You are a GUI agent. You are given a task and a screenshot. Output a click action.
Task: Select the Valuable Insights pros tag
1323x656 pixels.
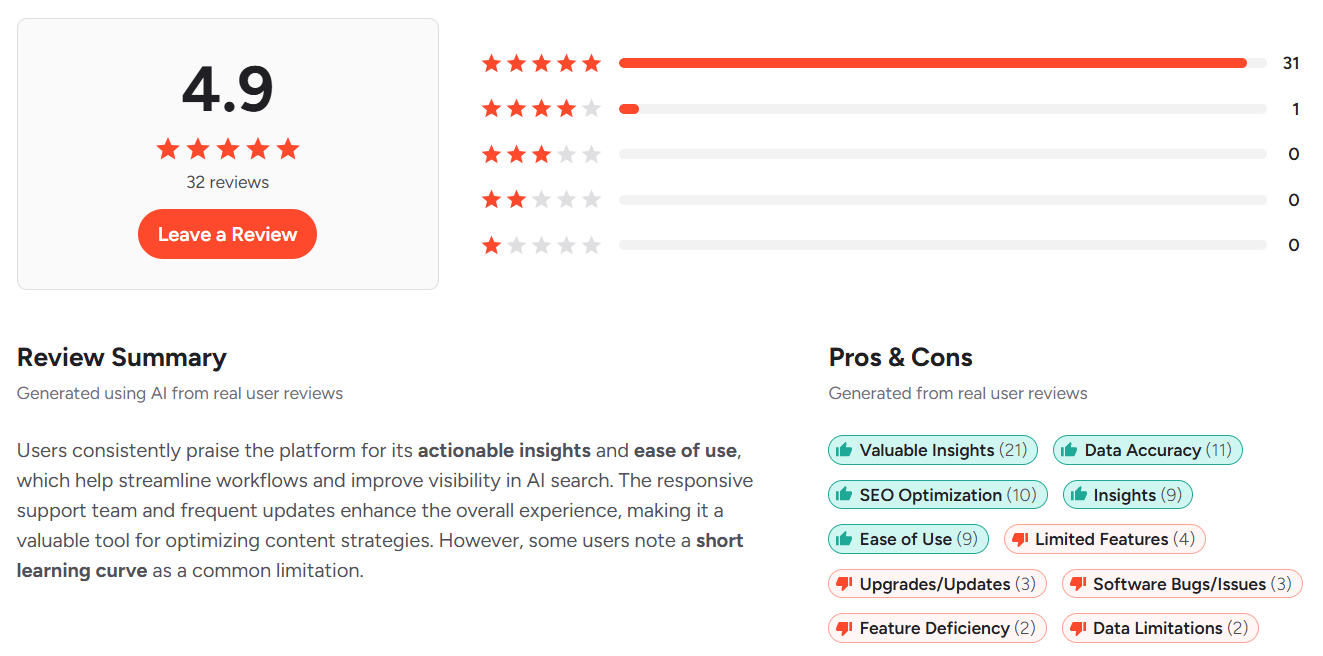click(x=932, y=450)
